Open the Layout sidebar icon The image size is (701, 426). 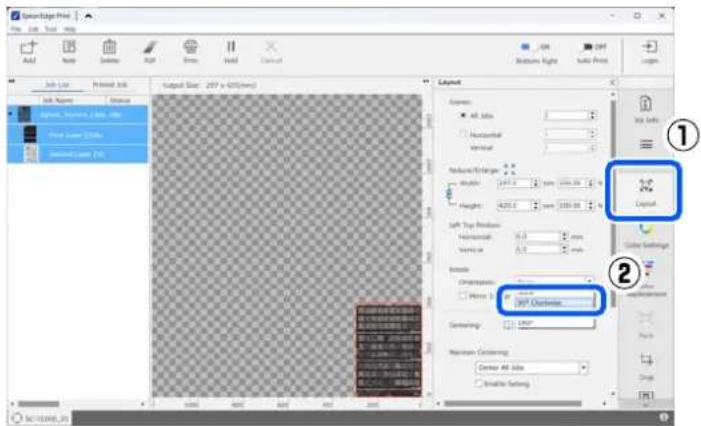[646, 185]
